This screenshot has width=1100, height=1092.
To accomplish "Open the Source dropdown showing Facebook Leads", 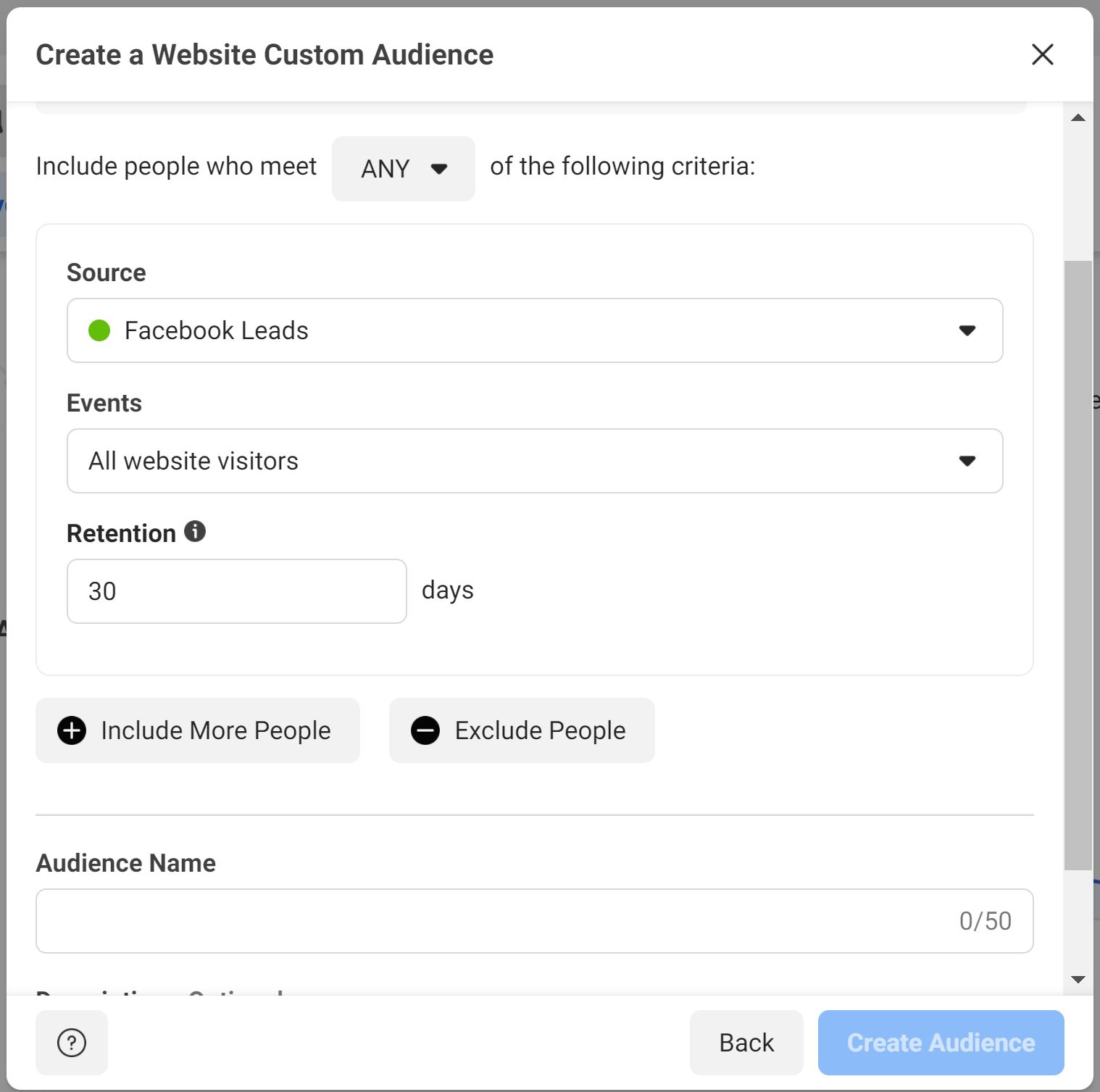I will [535, 330].
